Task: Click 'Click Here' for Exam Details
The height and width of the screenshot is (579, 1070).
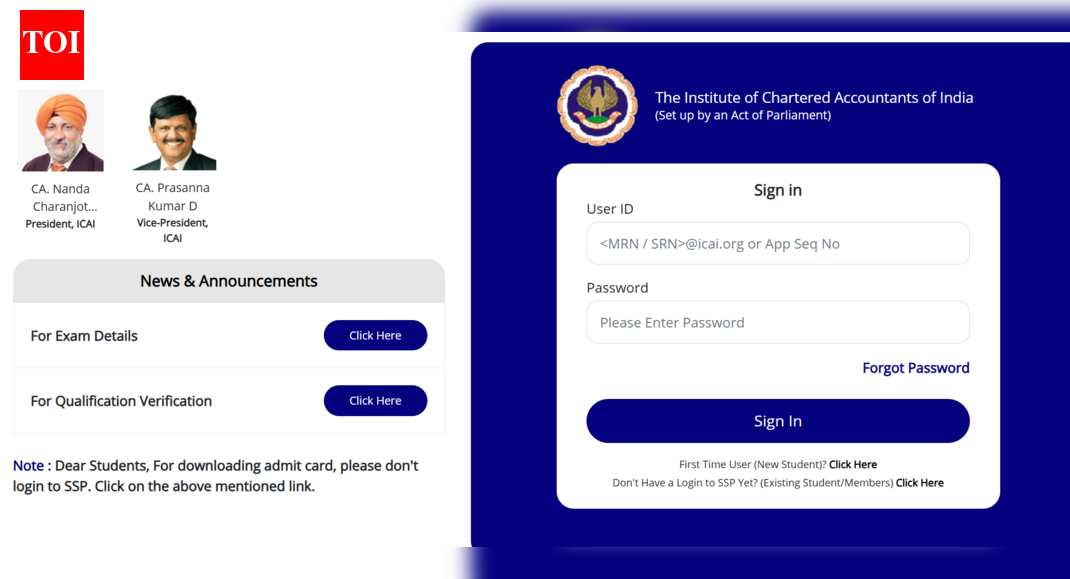Action: tap(375, 335)
